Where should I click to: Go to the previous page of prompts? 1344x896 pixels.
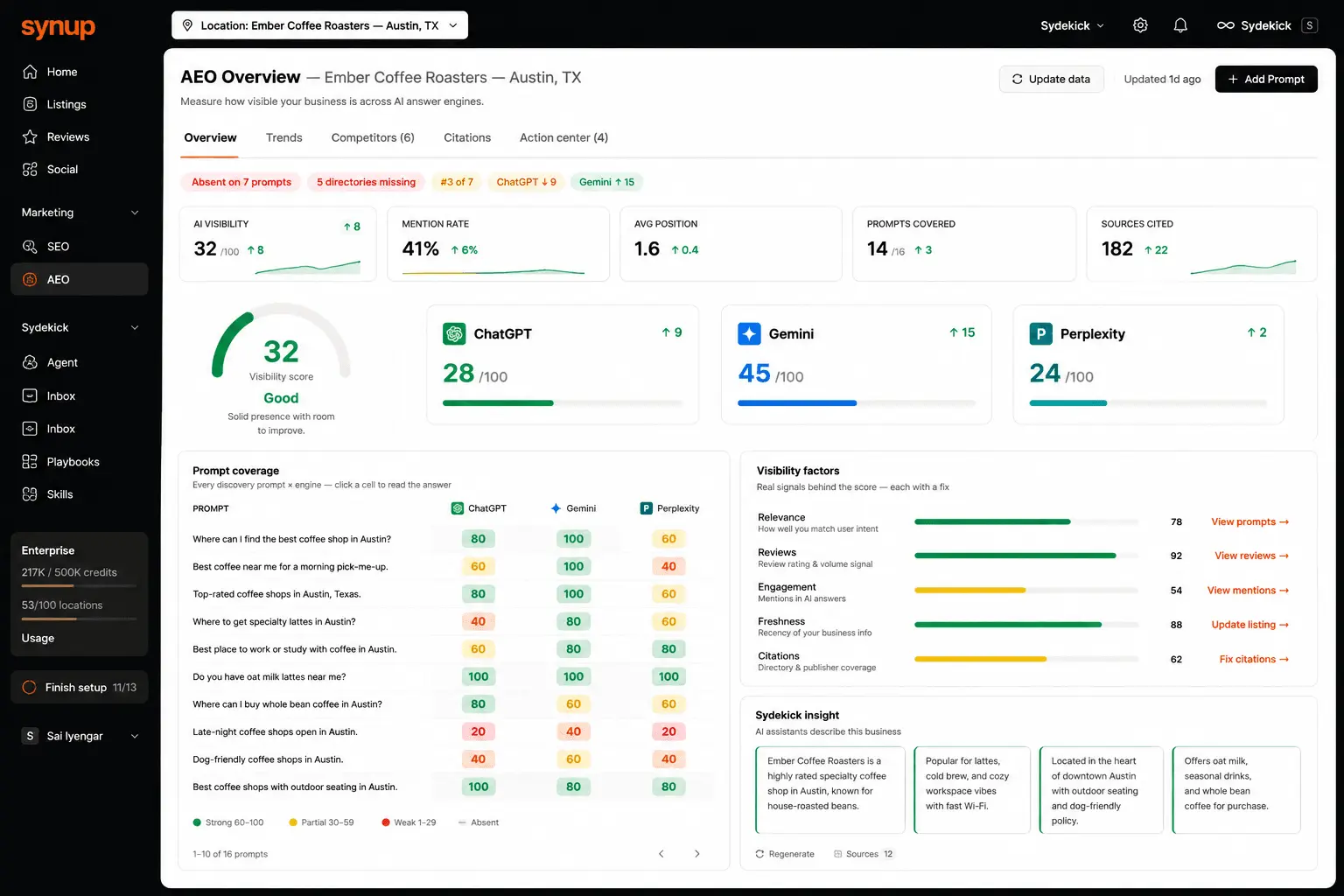point(661,854)
